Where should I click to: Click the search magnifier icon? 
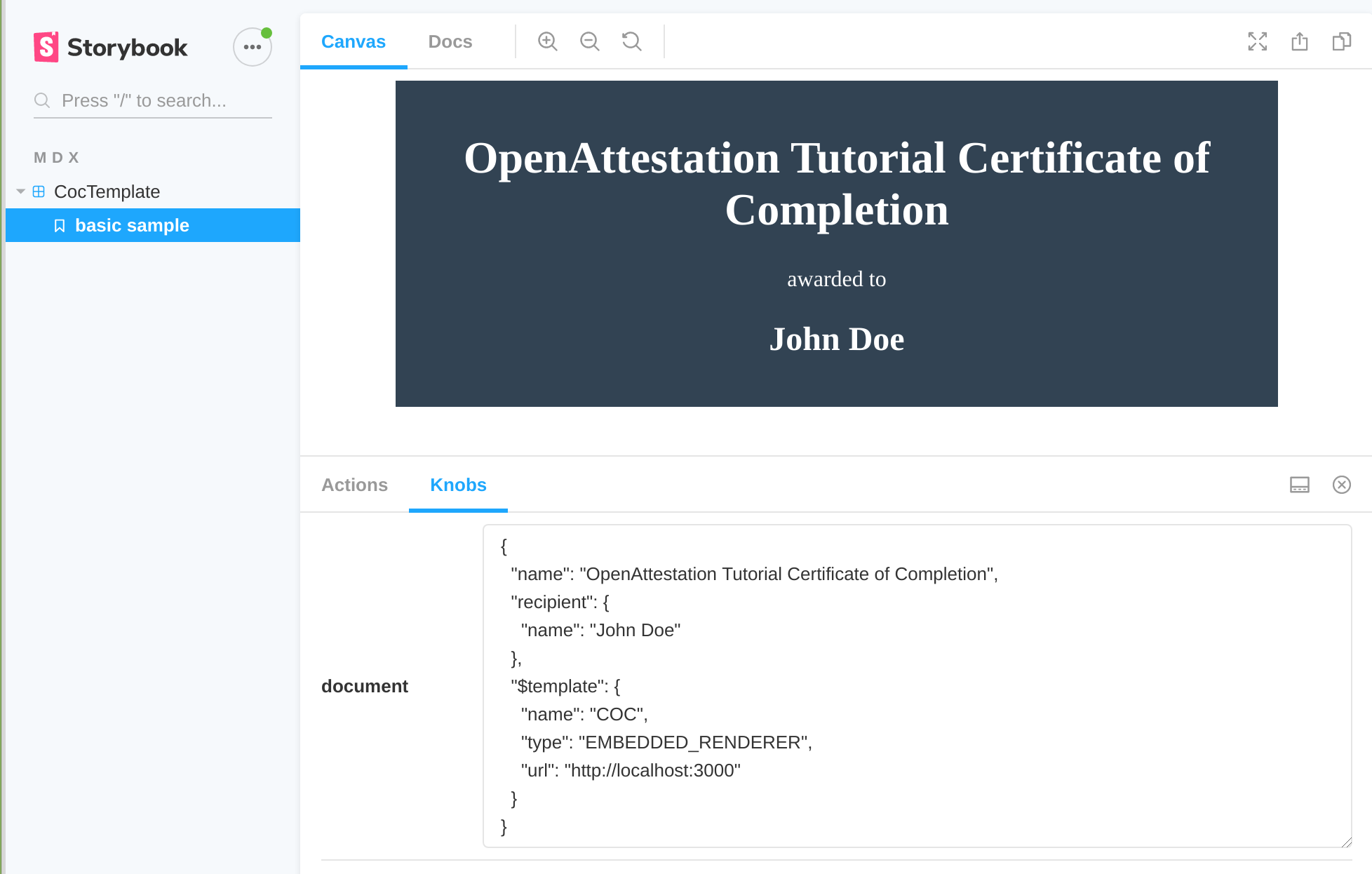coord(42,100)
